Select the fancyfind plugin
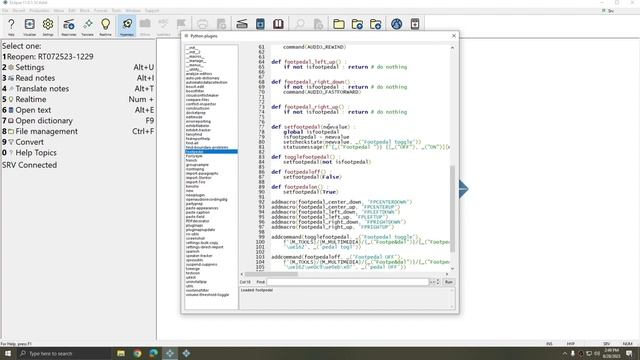 click(x=194, y=134)
